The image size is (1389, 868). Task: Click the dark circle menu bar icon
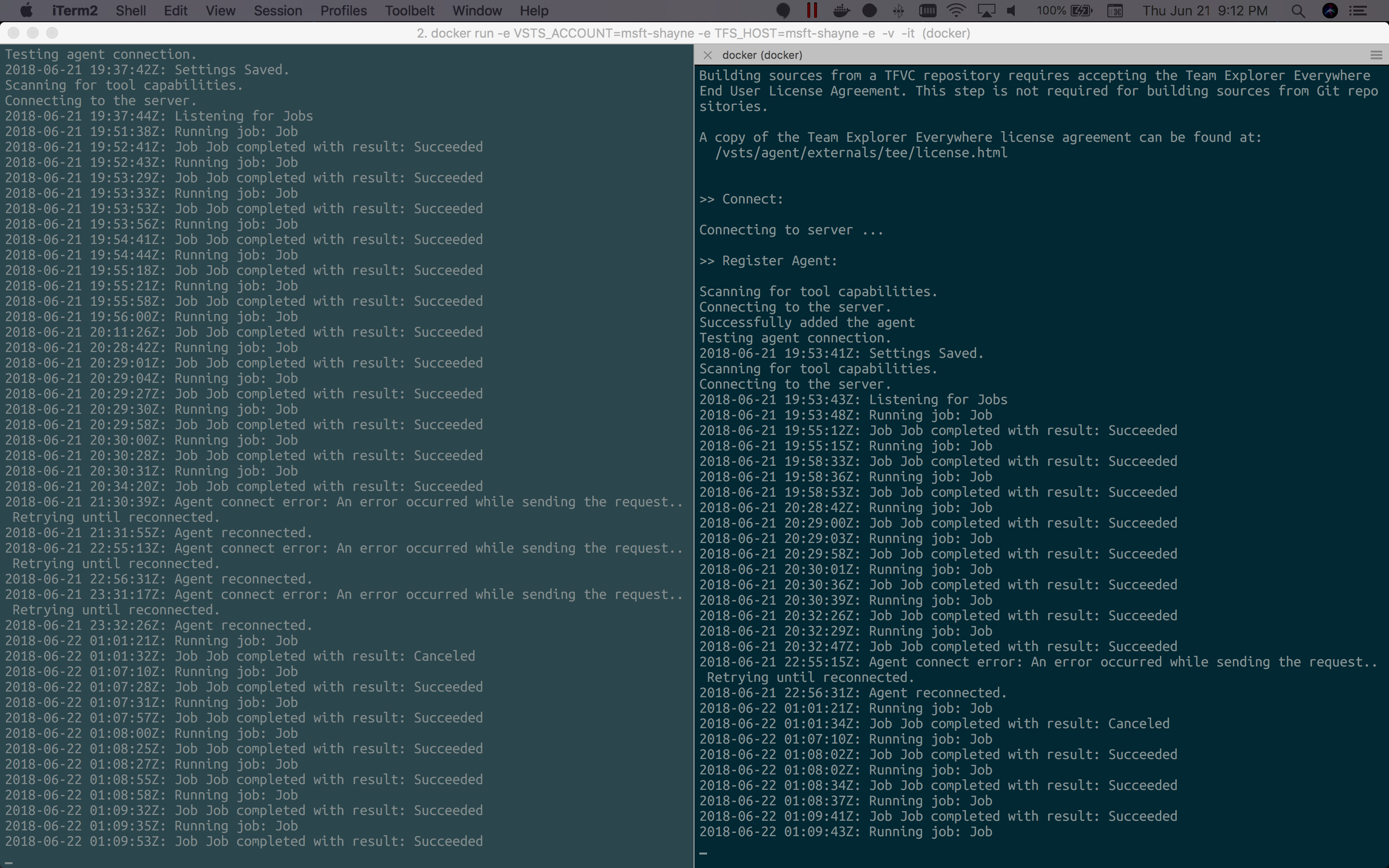(x=870, y=10)
